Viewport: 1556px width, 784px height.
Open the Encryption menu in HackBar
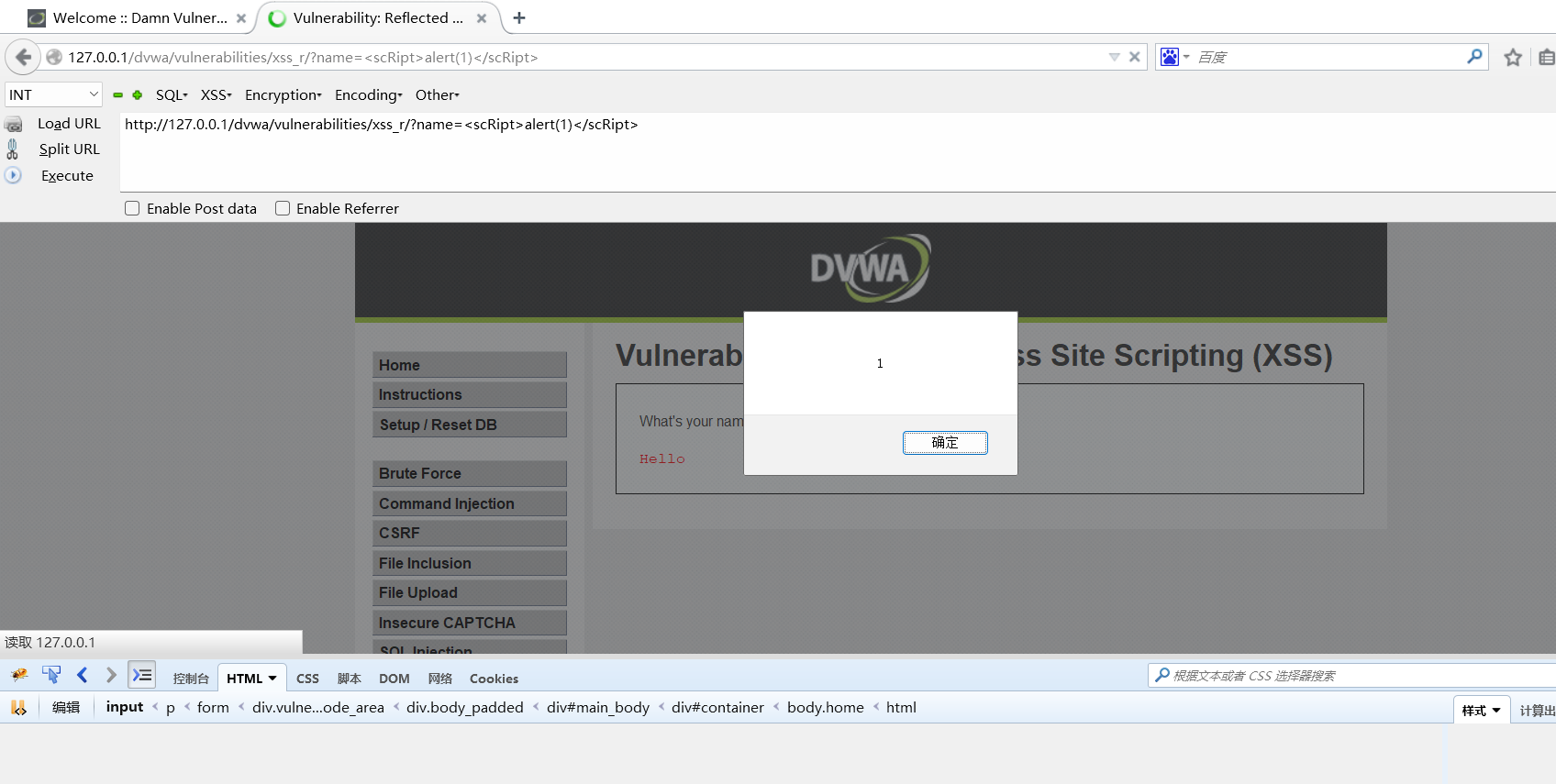point(283,94)
